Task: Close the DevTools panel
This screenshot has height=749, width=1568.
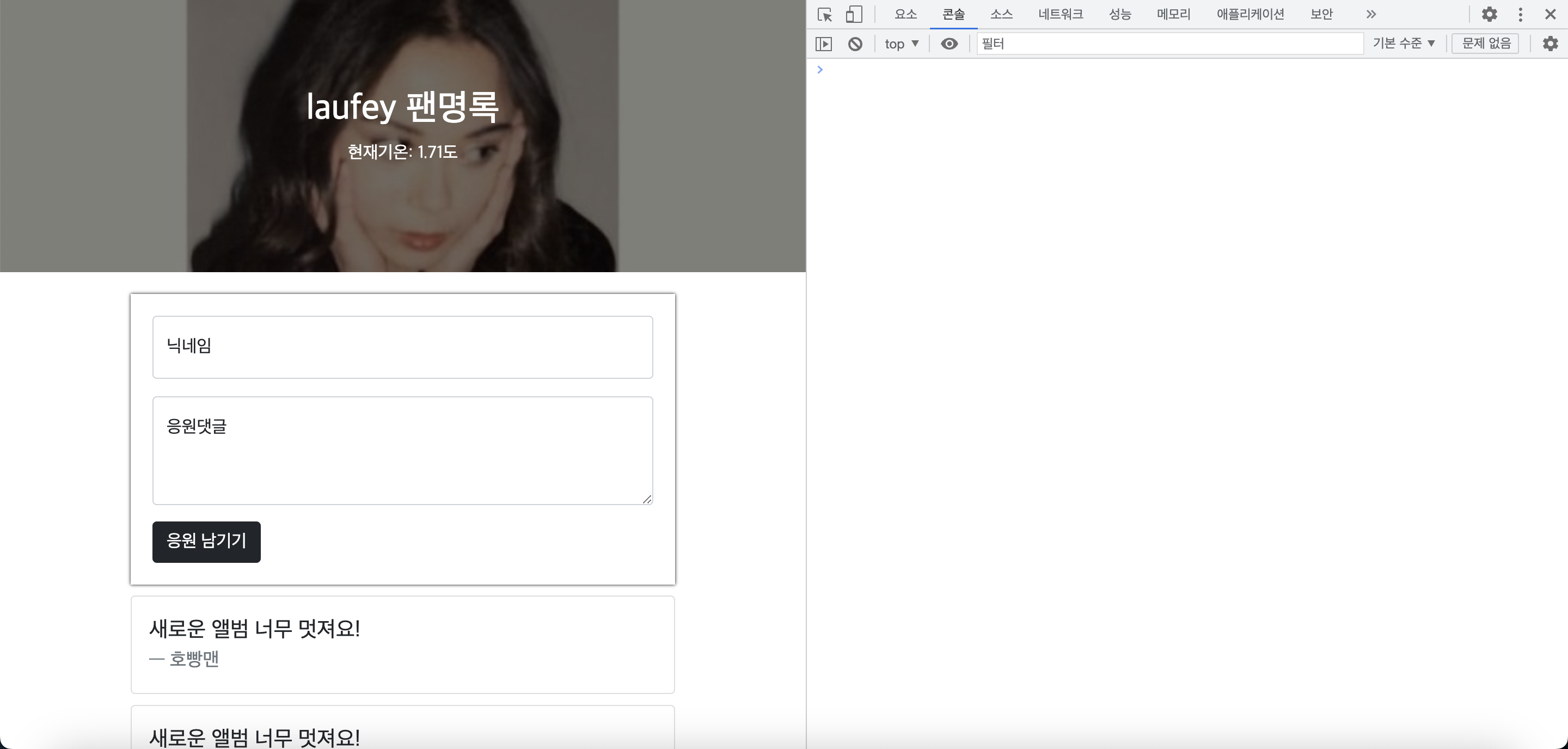Action: point(1549,14)
